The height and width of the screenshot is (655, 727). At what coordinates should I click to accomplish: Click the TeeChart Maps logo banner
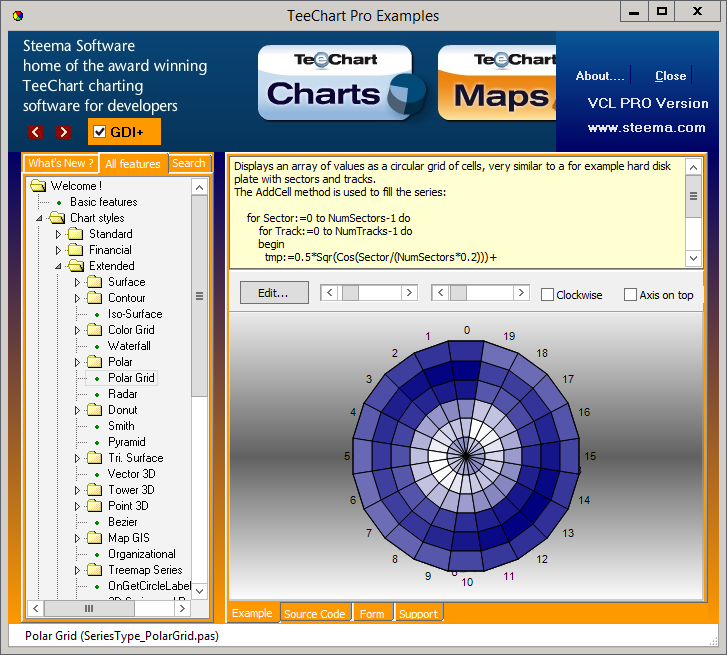(x=497, y=83)
